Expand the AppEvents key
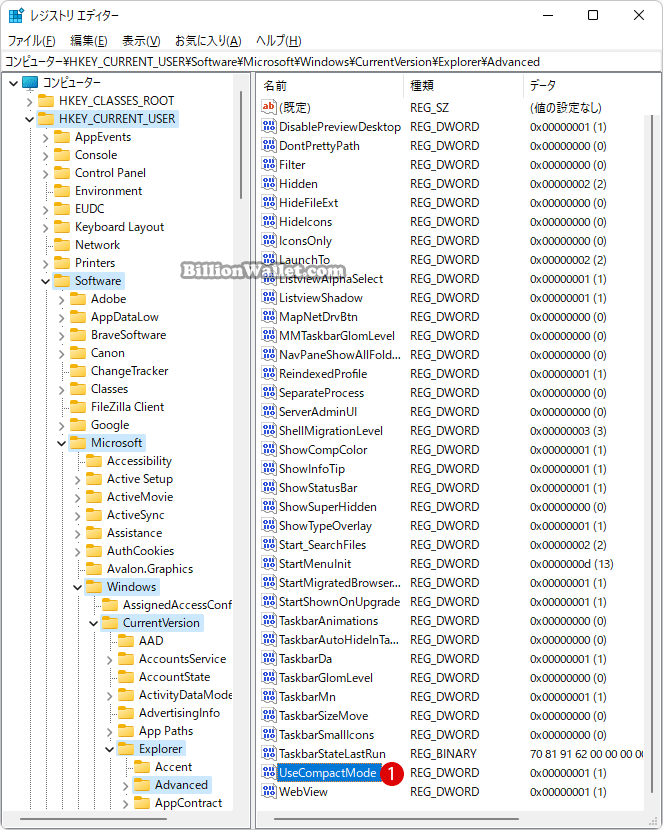 click(46, 138)
